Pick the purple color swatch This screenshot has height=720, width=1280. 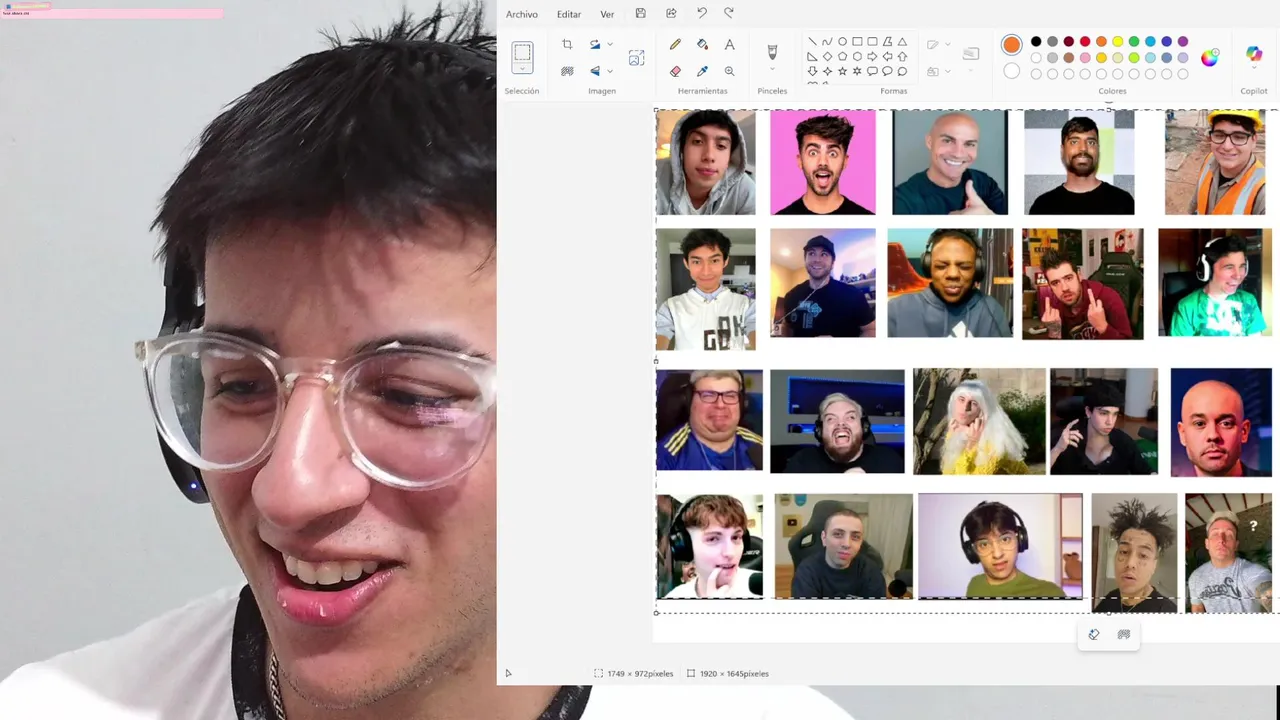tap(1183, 42)
